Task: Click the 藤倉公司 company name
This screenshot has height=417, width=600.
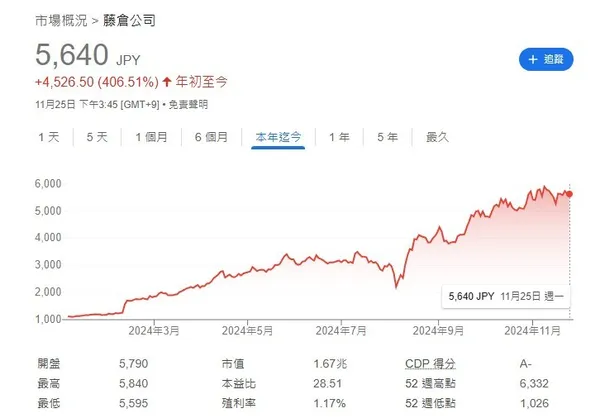Action: click(x=129, y=20)
